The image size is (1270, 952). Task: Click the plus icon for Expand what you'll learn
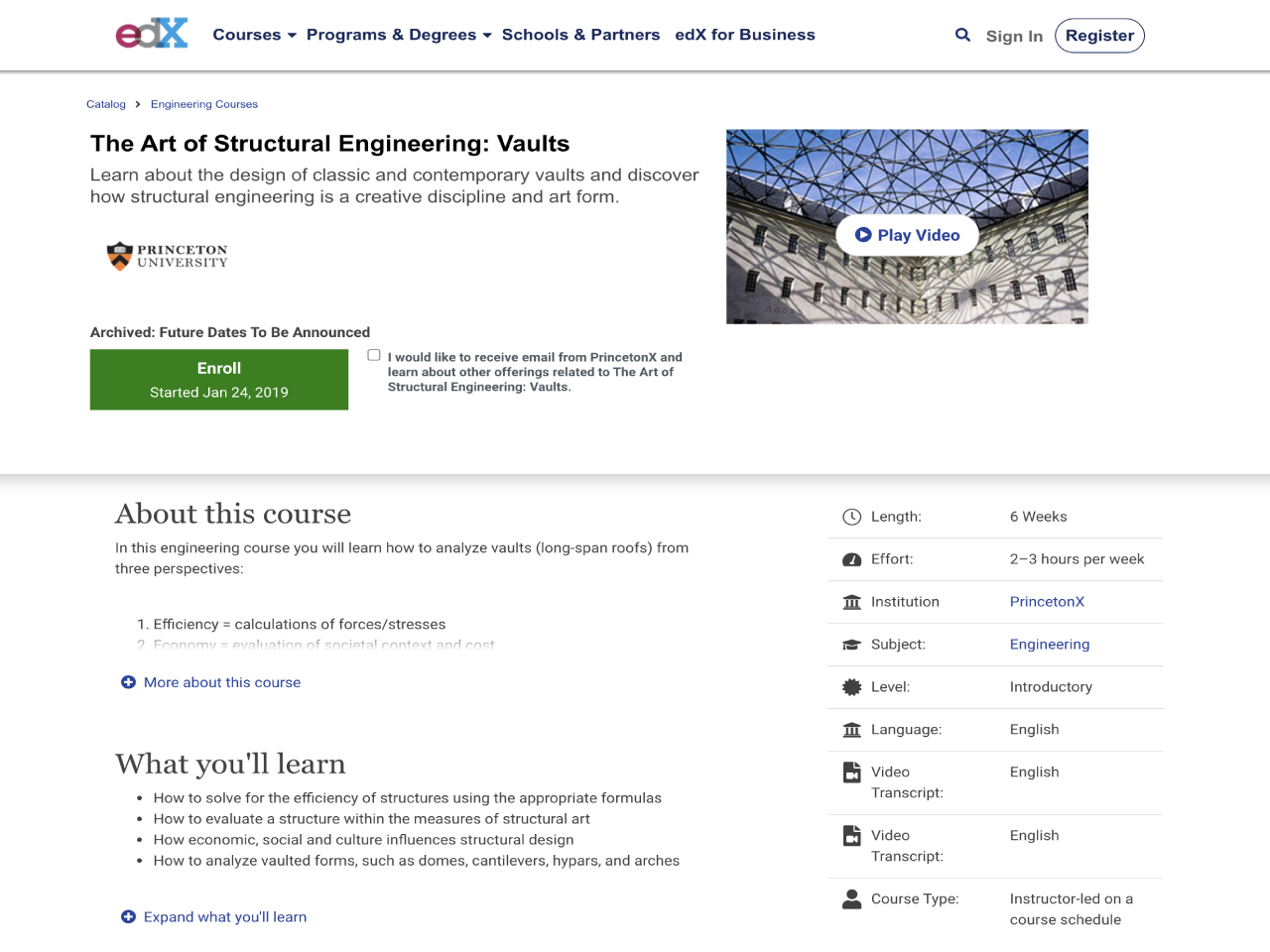coord(128,917)
